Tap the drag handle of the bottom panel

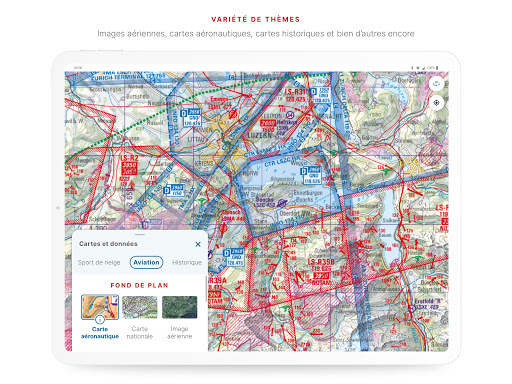point(140,234)
